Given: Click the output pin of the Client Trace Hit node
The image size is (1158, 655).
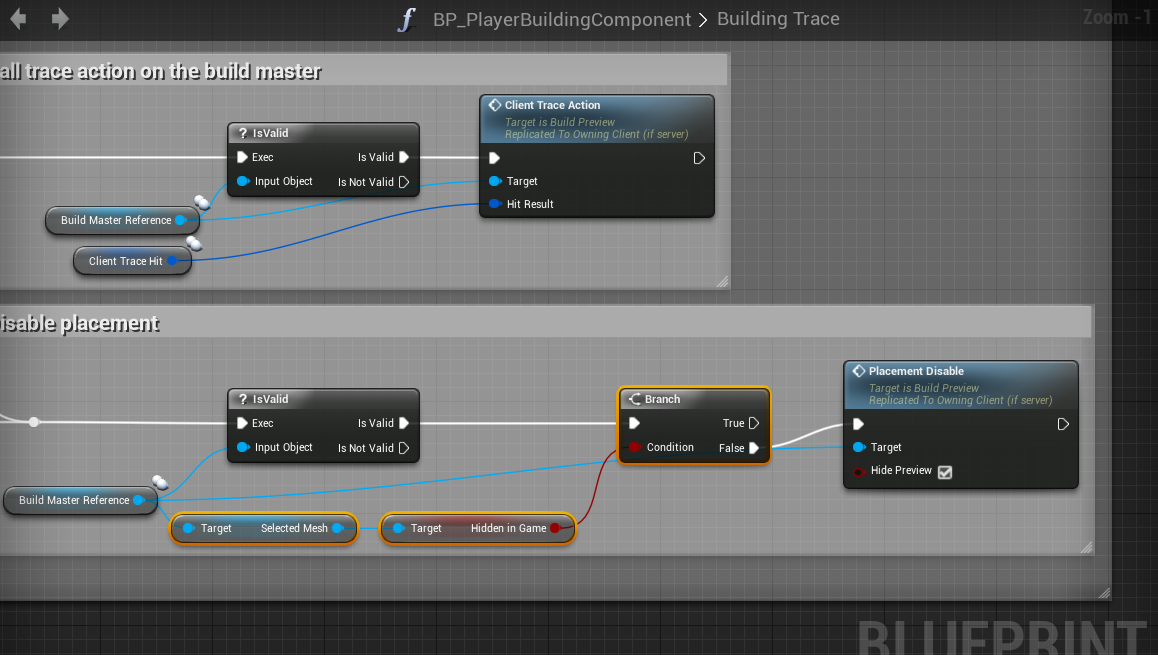Looking at the screenshot, I should coord(172,261).
